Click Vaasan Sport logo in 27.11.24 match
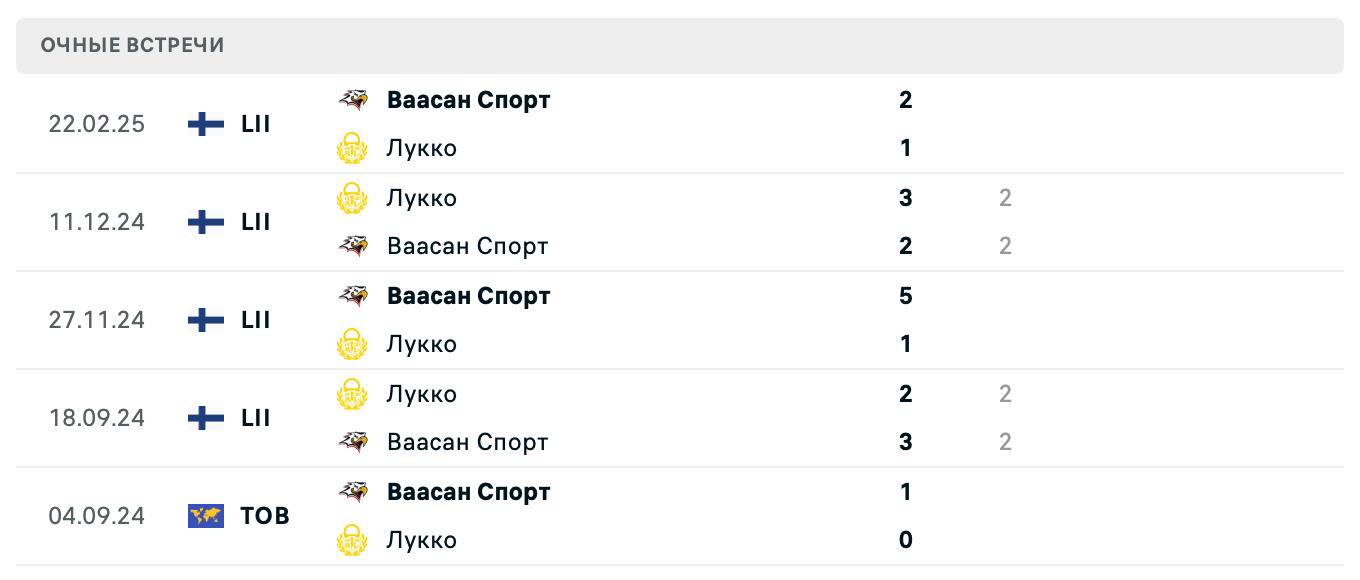This screenshot has height=580, width=1360. tap(352, 296)
